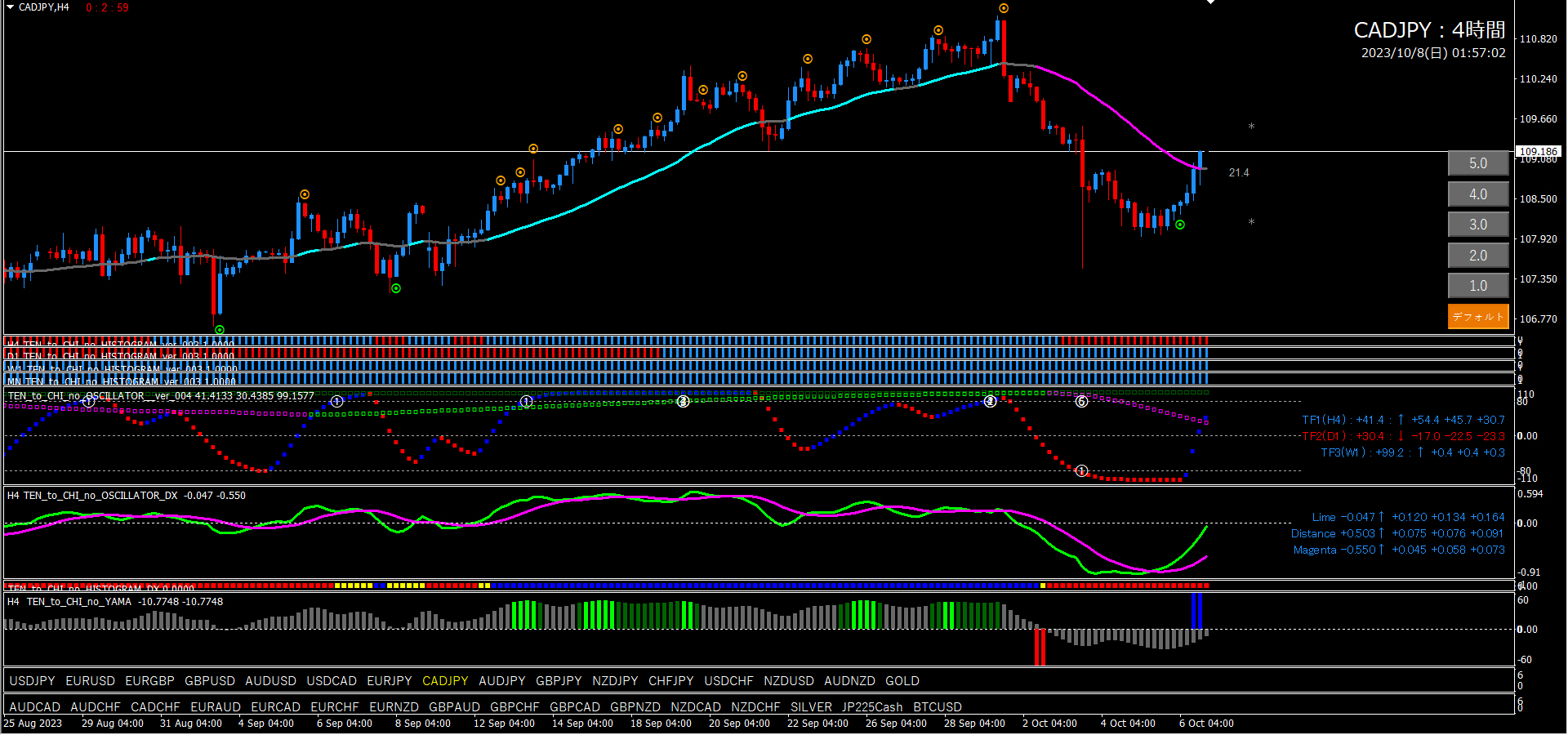Load the USDCAD chart
The height and width of the screenshot is (735, 1568).
coord(332,681)
